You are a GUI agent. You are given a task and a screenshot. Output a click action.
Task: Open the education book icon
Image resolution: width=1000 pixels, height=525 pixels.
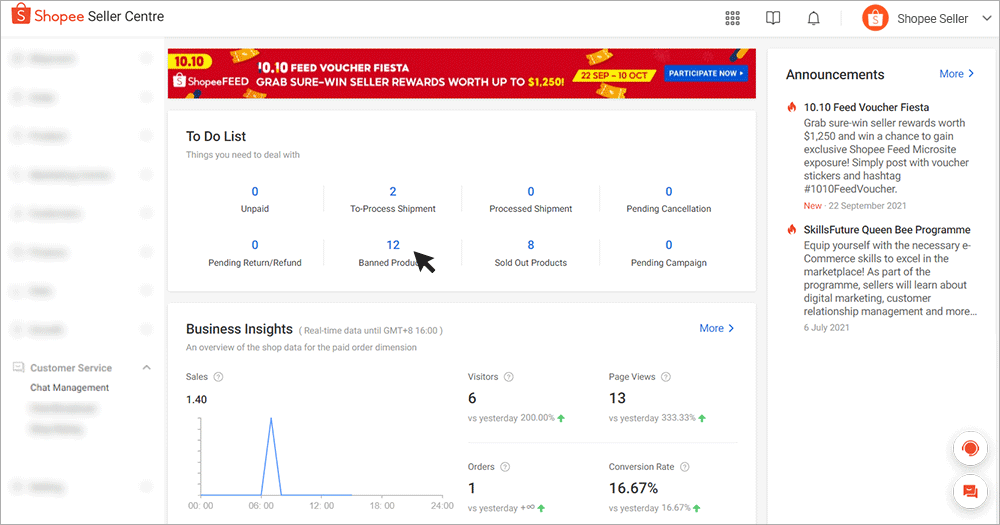[773, 18]
